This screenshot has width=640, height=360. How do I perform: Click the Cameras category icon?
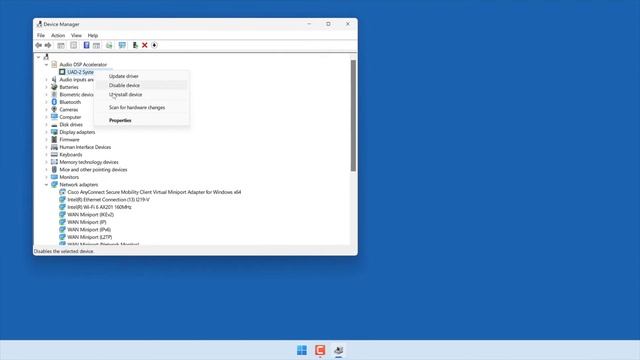click(x=54, y=109)
